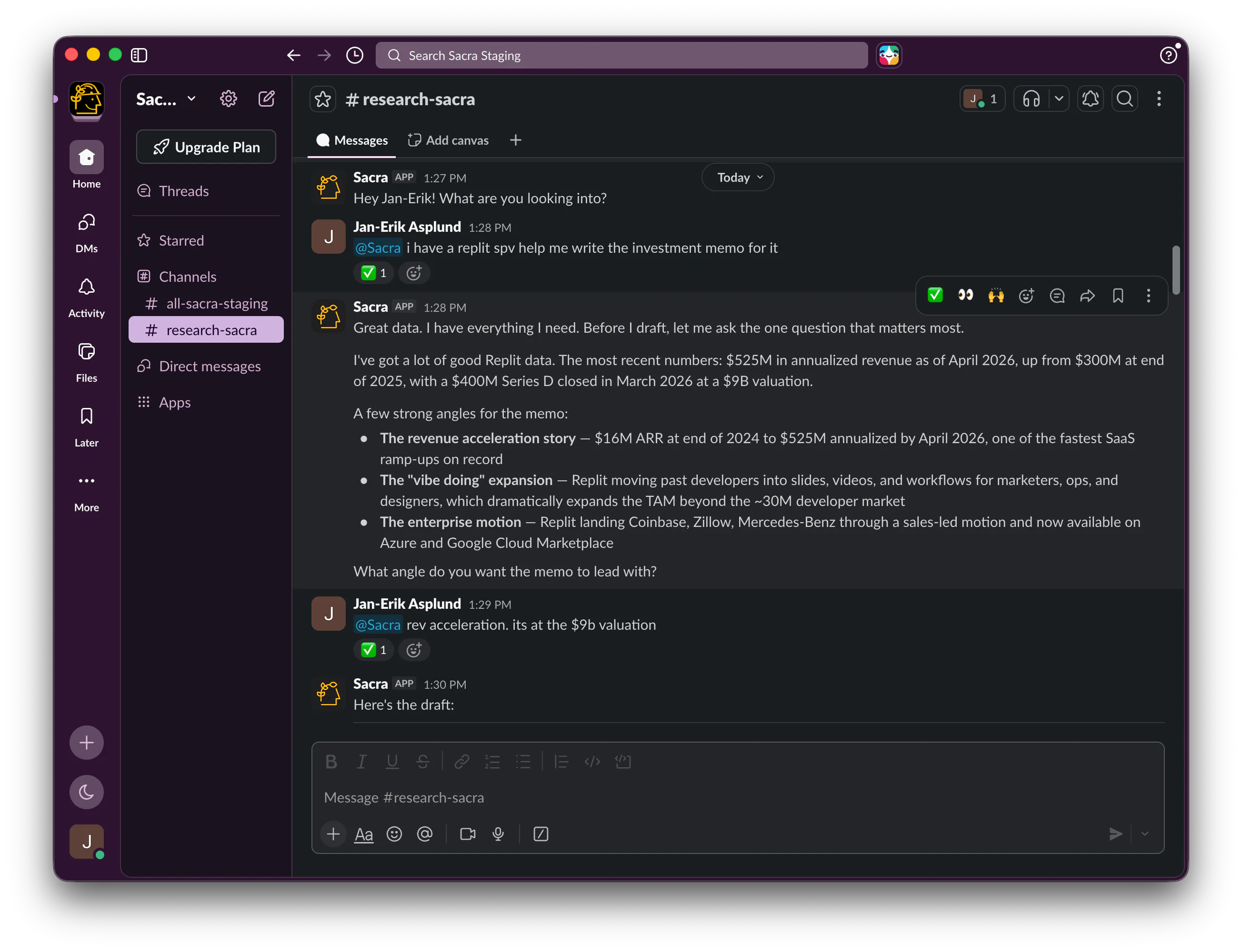
Task: Open Threads in the sidebar
Action: coord(206,191)
